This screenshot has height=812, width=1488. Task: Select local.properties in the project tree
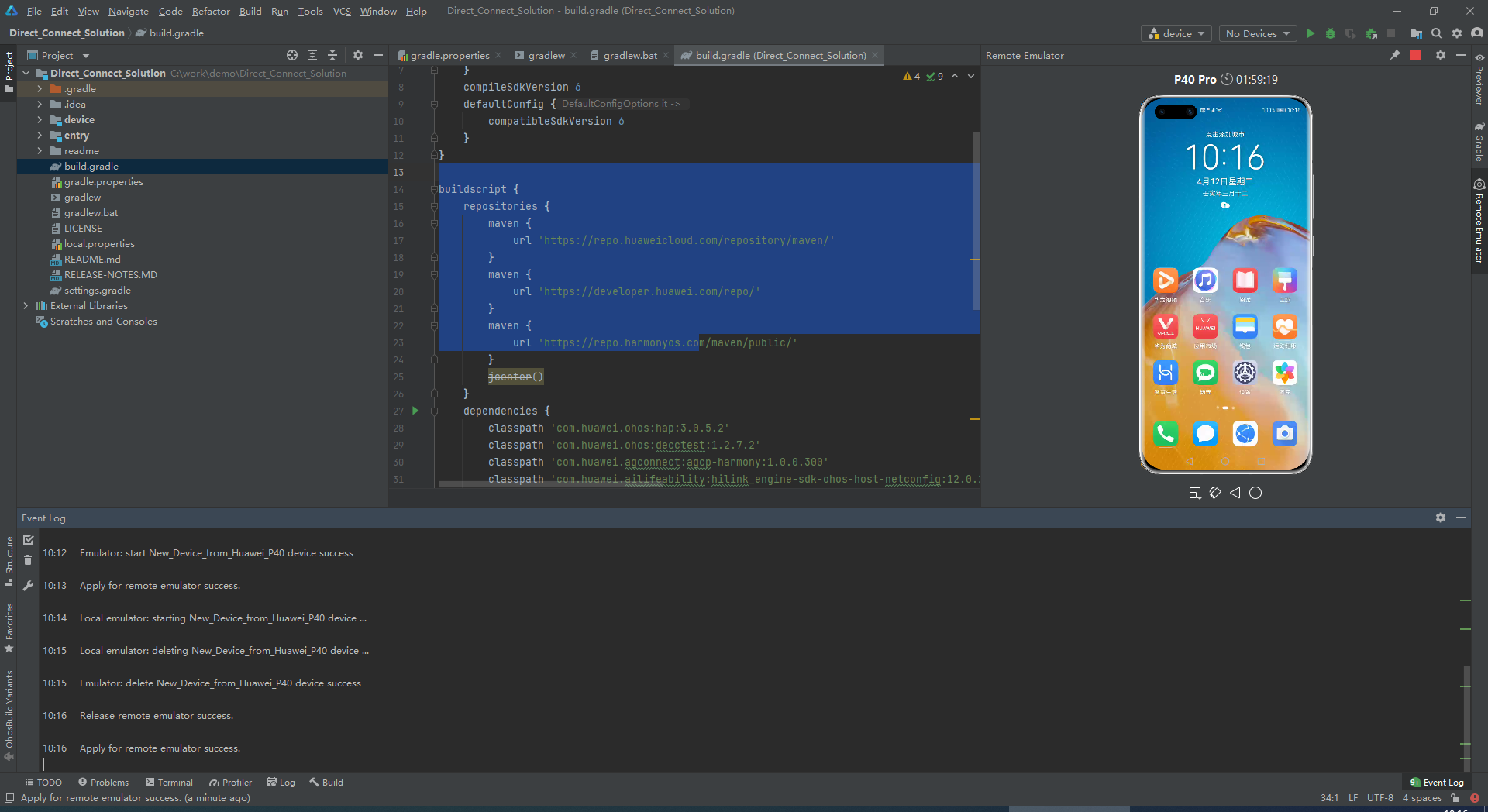pos(99,243)
